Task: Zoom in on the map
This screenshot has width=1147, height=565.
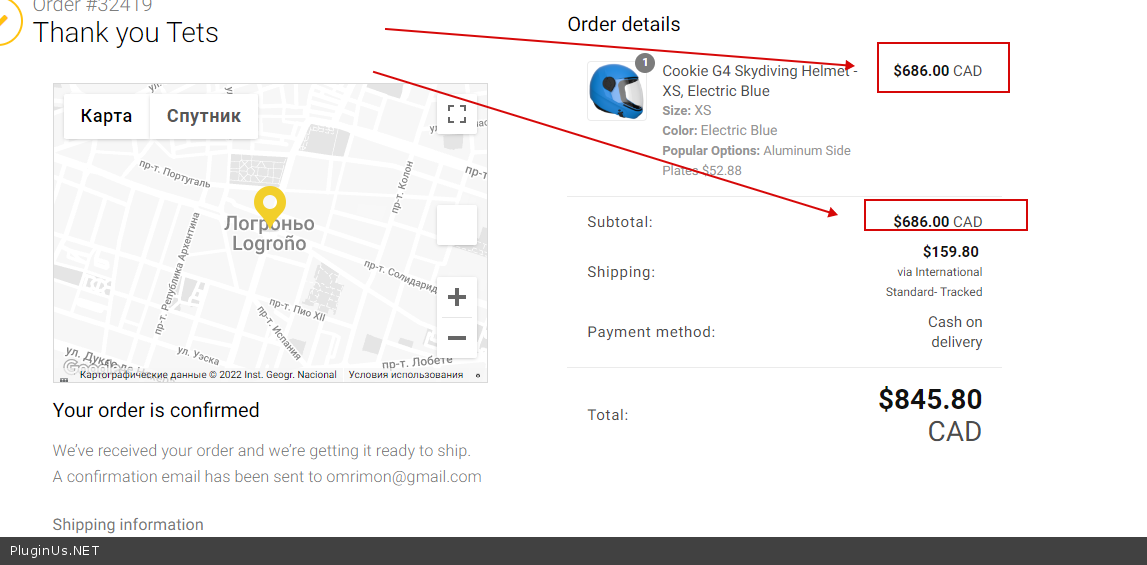Action: pyautogui.click(x=457, y=297)
